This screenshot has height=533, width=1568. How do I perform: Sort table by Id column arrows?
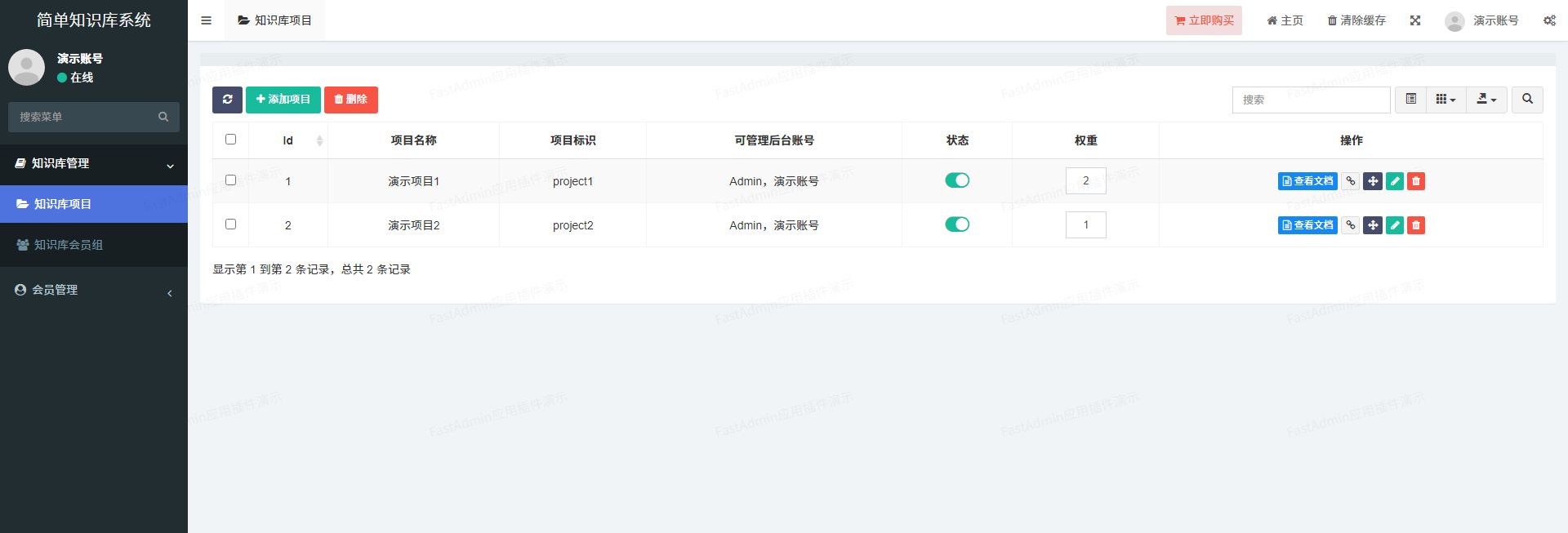coord(319,140)
